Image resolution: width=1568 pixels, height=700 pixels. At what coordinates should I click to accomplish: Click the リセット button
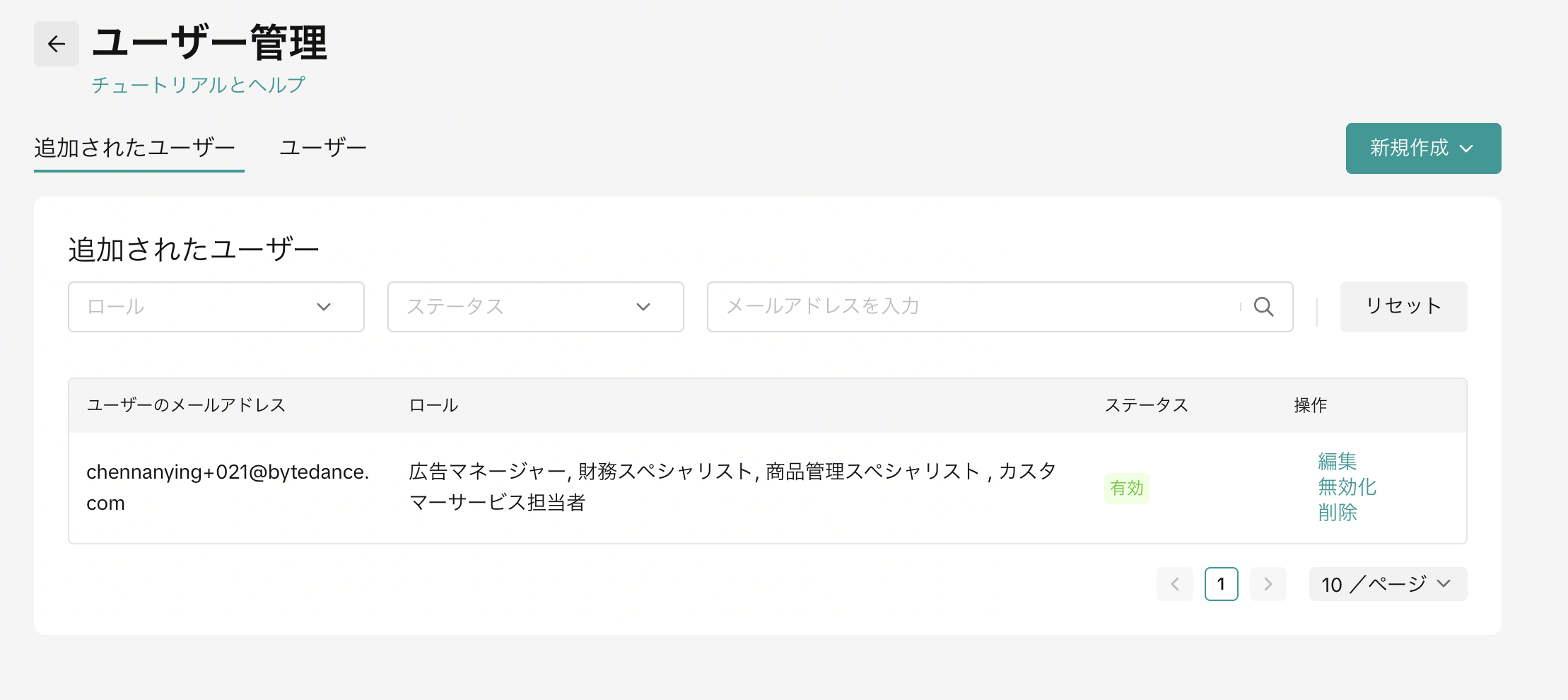[x=1403, y=307]
